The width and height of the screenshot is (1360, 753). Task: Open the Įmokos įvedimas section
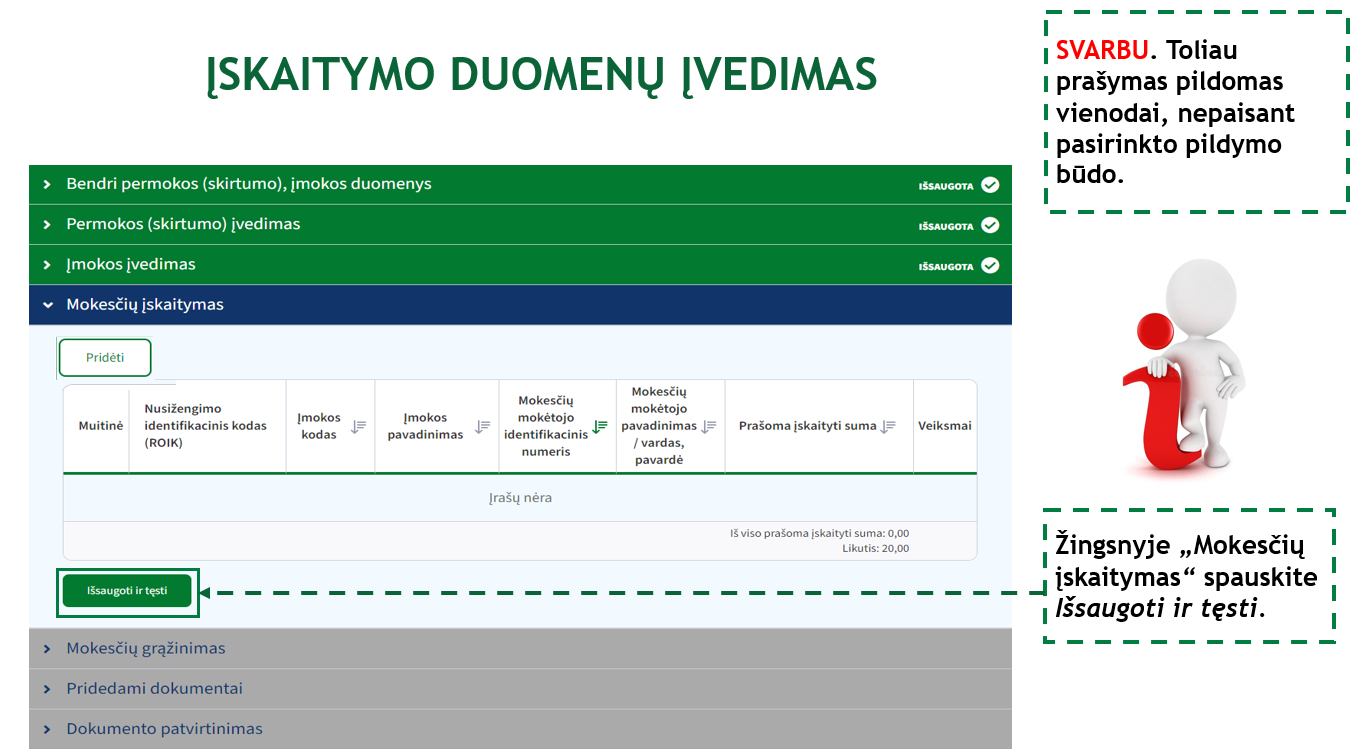click(131, 265)
